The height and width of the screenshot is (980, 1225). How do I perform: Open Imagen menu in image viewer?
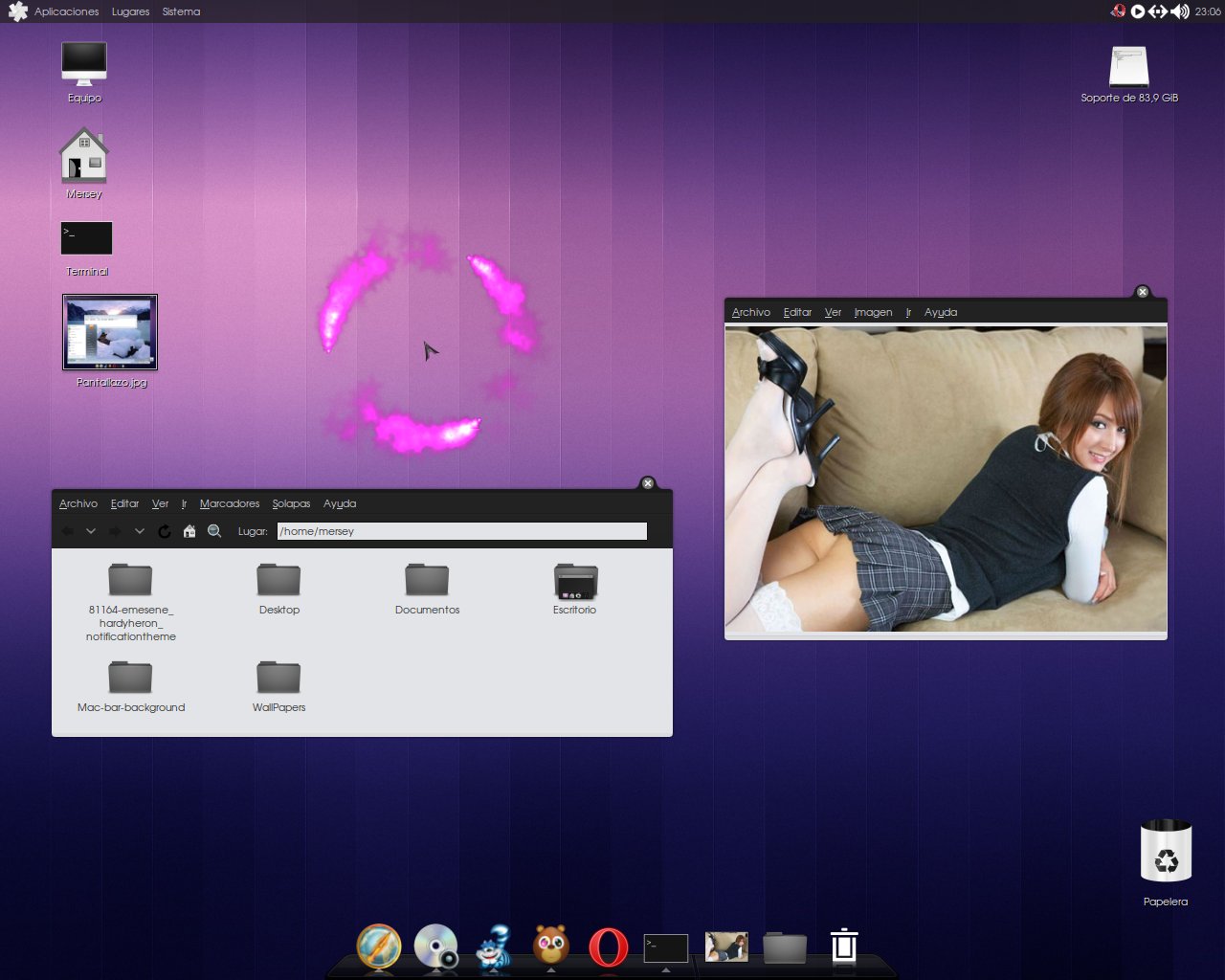(x=873, y=312)
